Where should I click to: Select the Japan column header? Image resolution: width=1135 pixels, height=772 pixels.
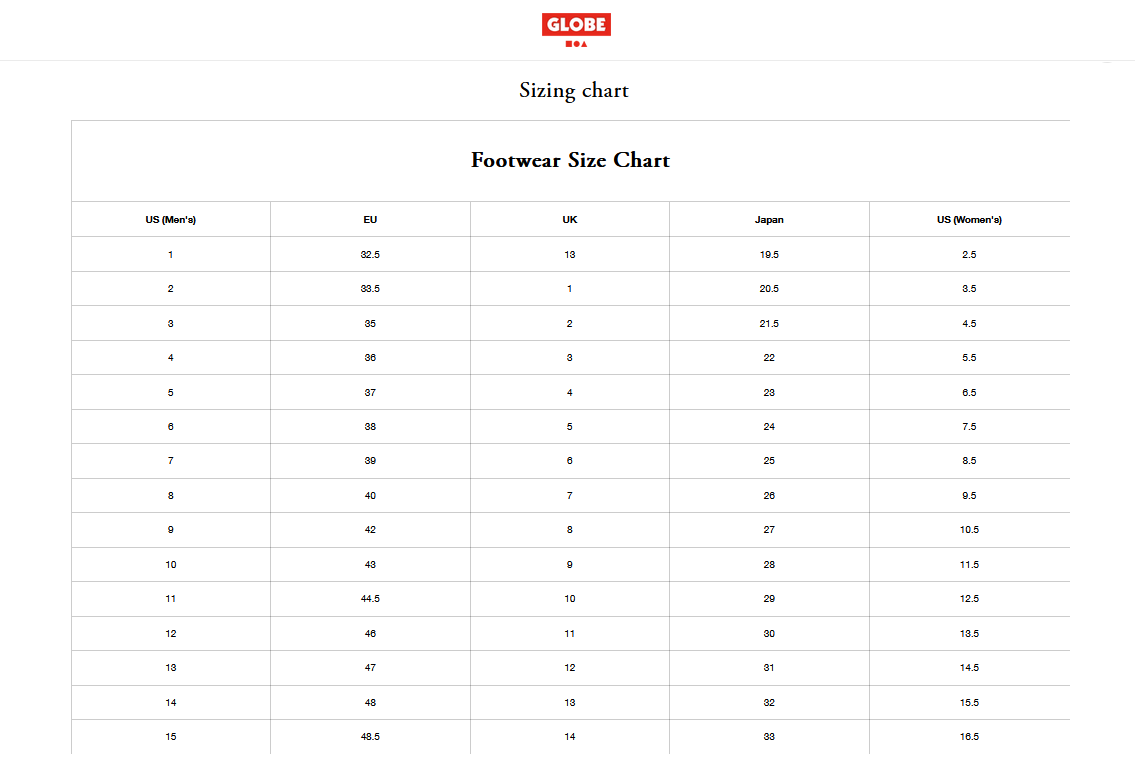tap(769, 219)
